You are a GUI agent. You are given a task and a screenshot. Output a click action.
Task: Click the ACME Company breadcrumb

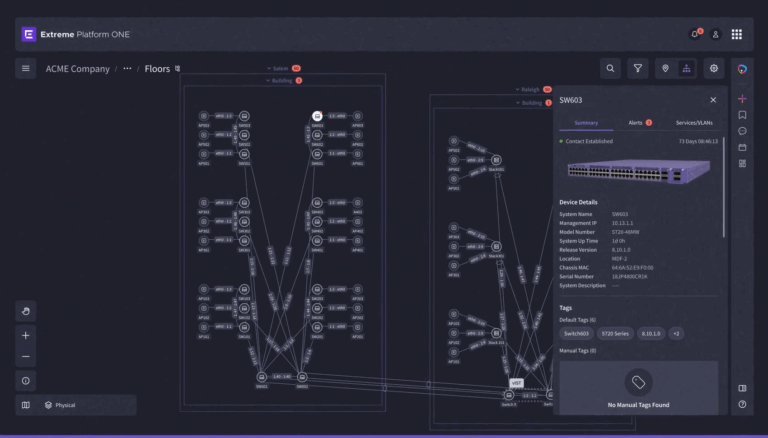[x=77, y=69]
